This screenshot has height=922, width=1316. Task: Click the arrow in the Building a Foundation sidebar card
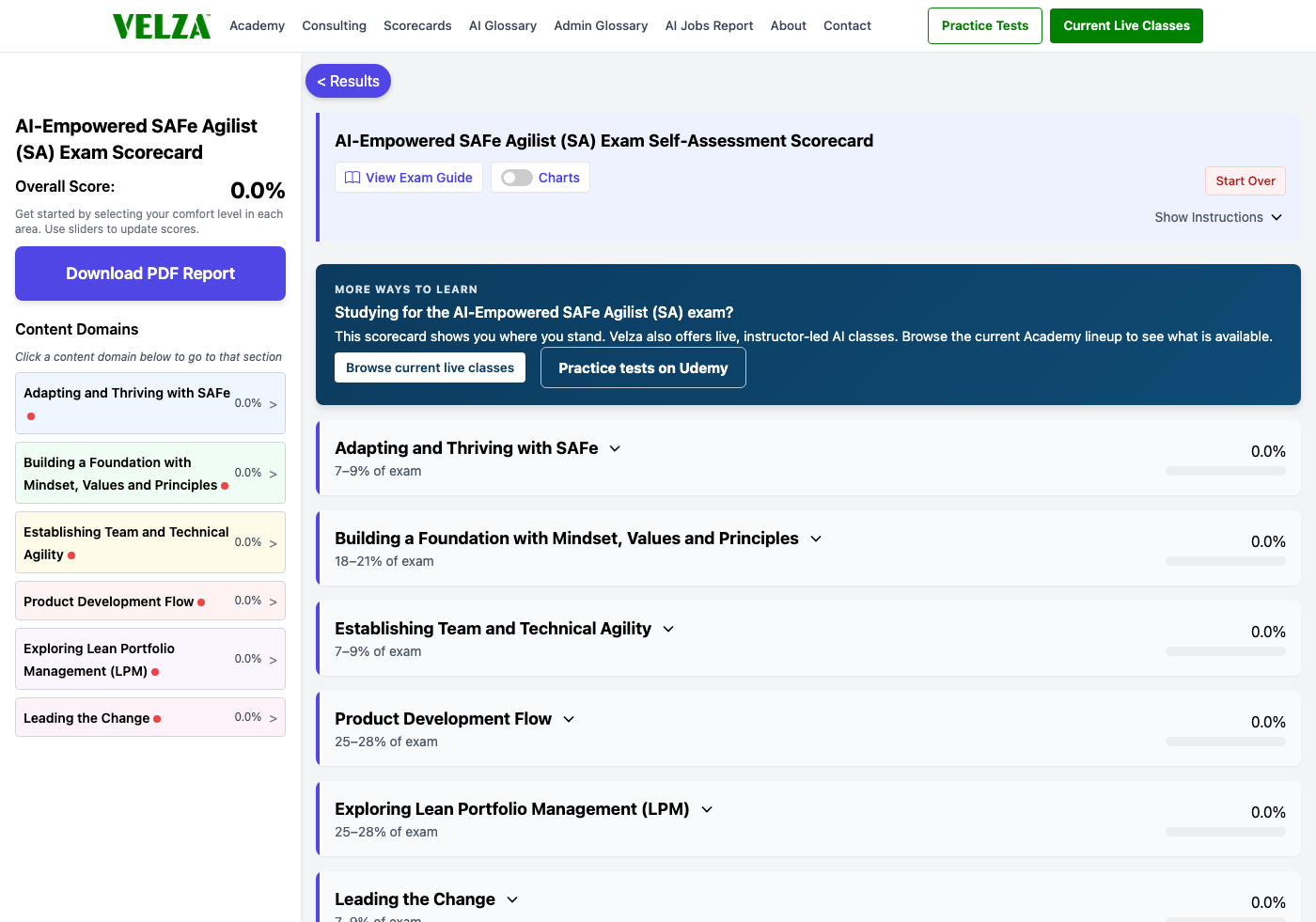click(274, 474)
